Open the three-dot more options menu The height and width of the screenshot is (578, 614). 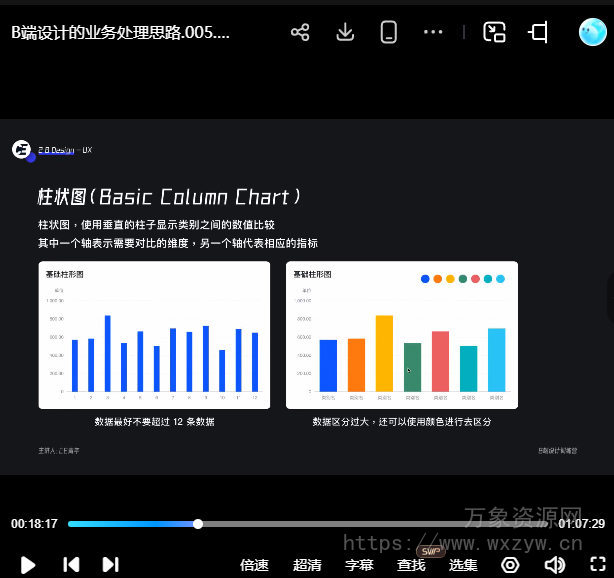pos(433,32)
